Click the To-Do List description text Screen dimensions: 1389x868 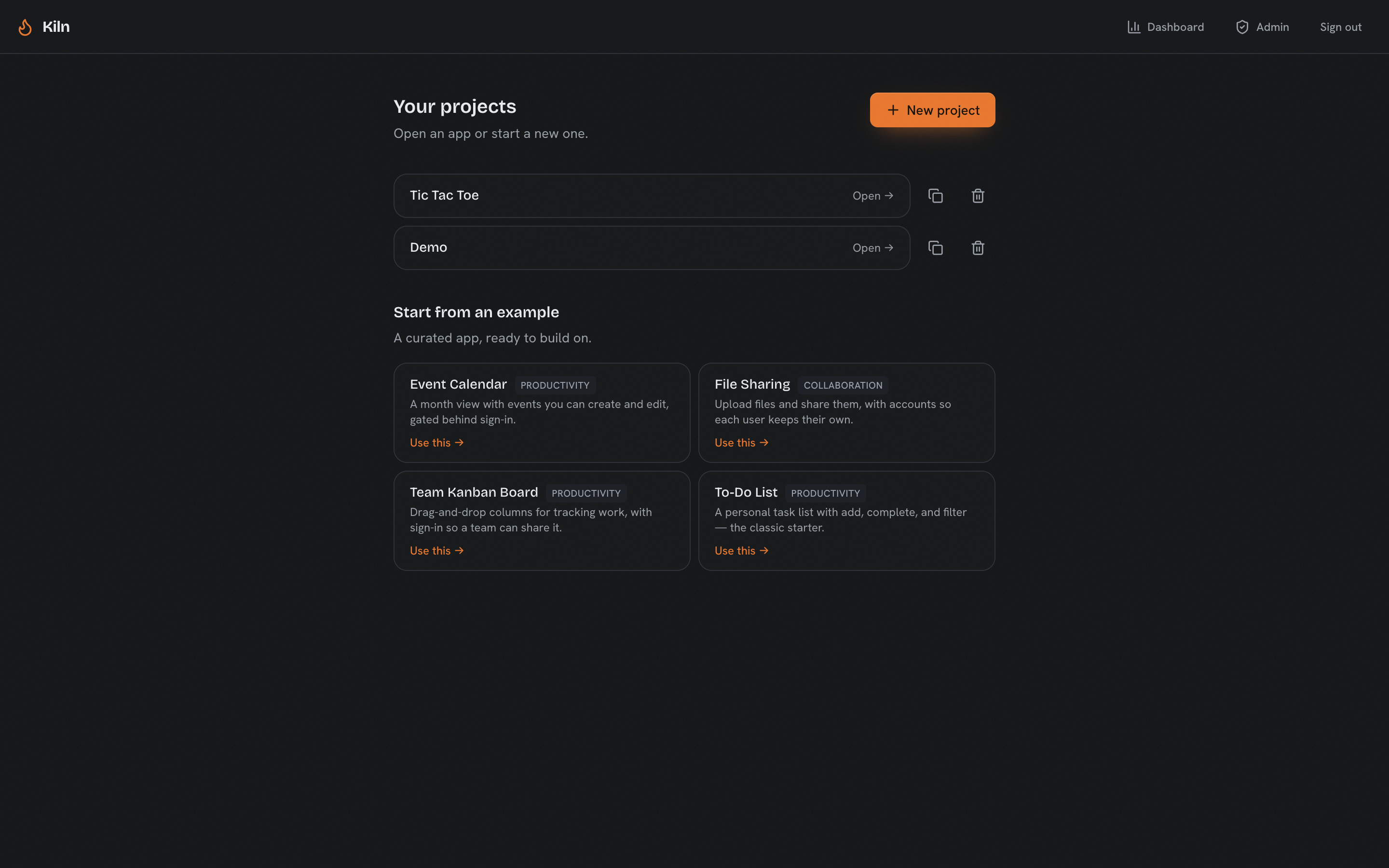click(x=840, y=519)
